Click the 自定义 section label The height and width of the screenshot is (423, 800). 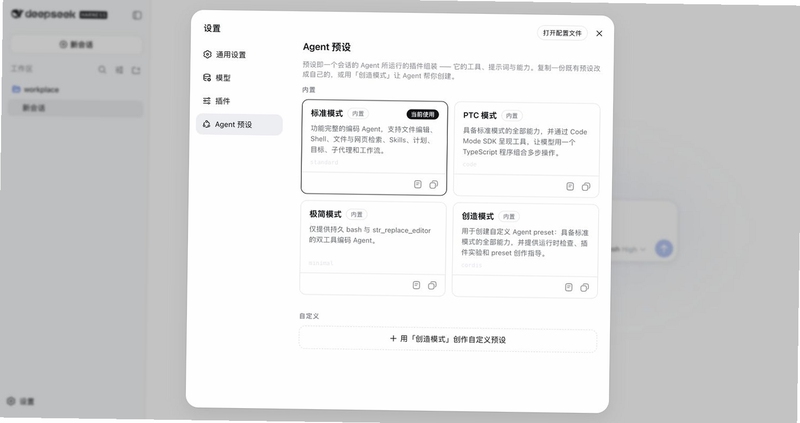(x=309, y=316)
